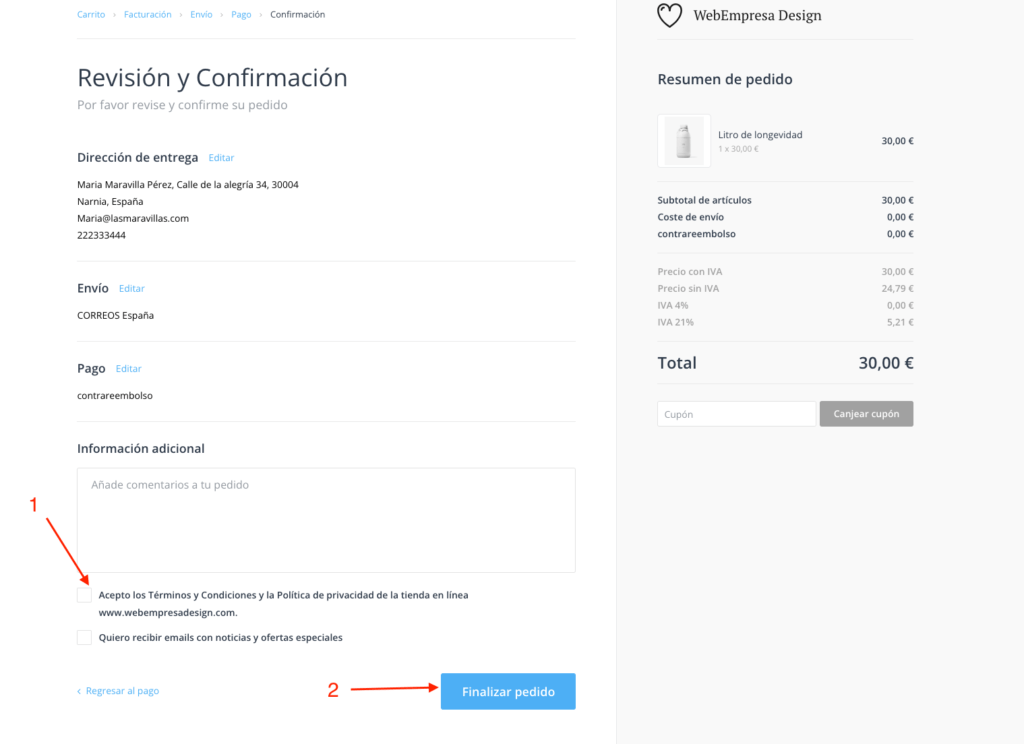The height and width of the screenshot is (744, 1024).
Task: Click the back chevron beside Regresar al pago
Action: [x=79, y=691]
